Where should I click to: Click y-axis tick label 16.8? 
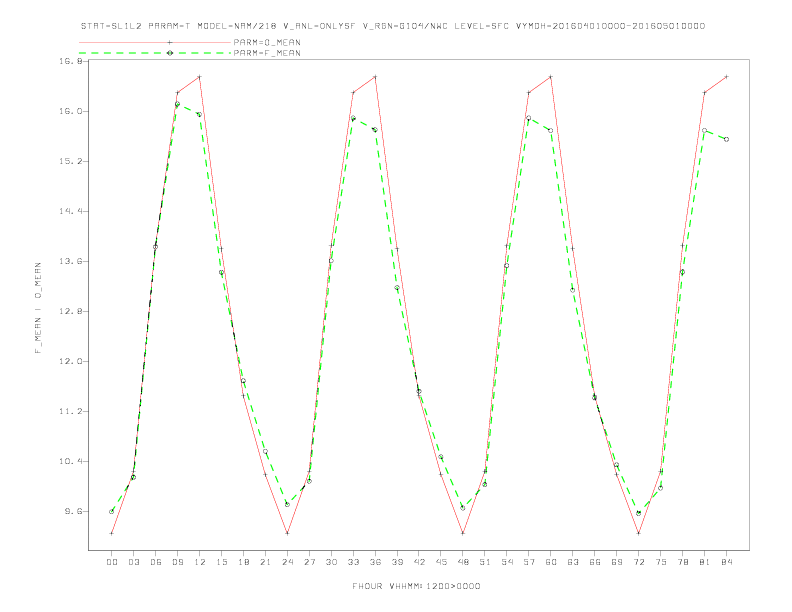point(71,61)
